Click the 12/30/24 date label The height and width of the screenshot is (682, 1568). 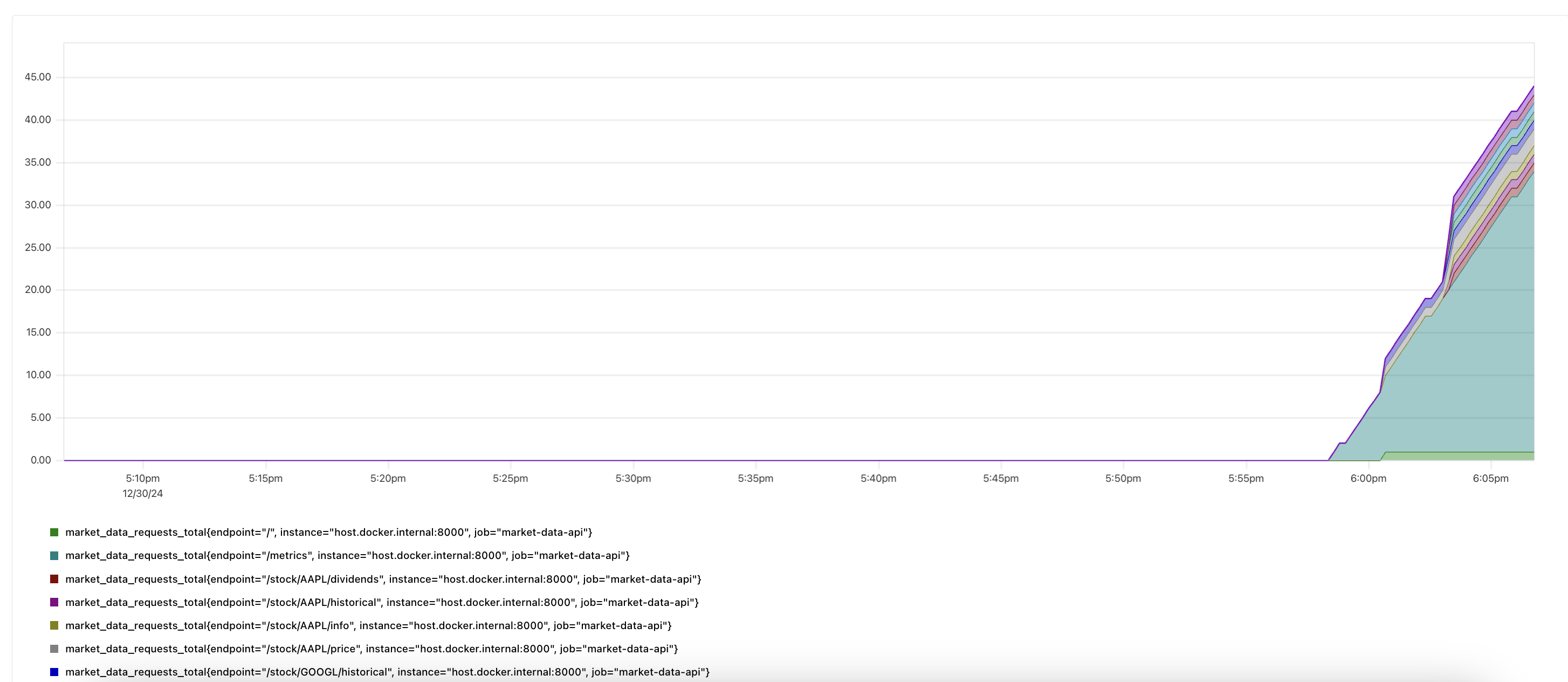(x=143, y=493)
